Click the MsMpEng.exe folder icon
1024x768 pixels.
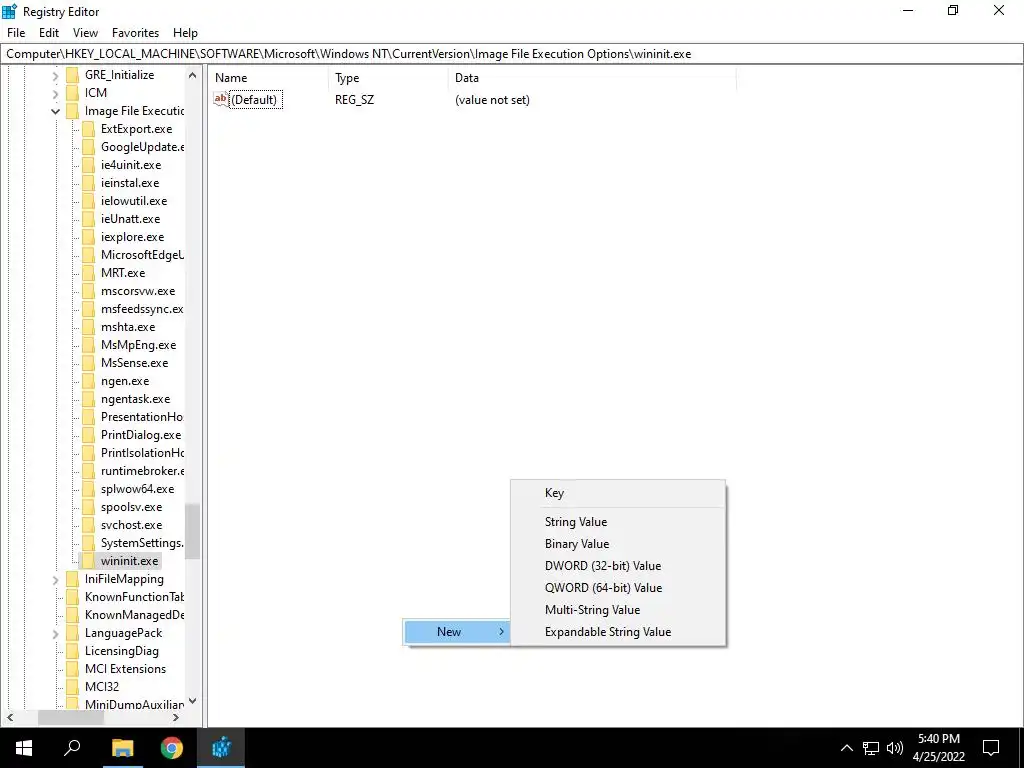(x=88, y=345)
